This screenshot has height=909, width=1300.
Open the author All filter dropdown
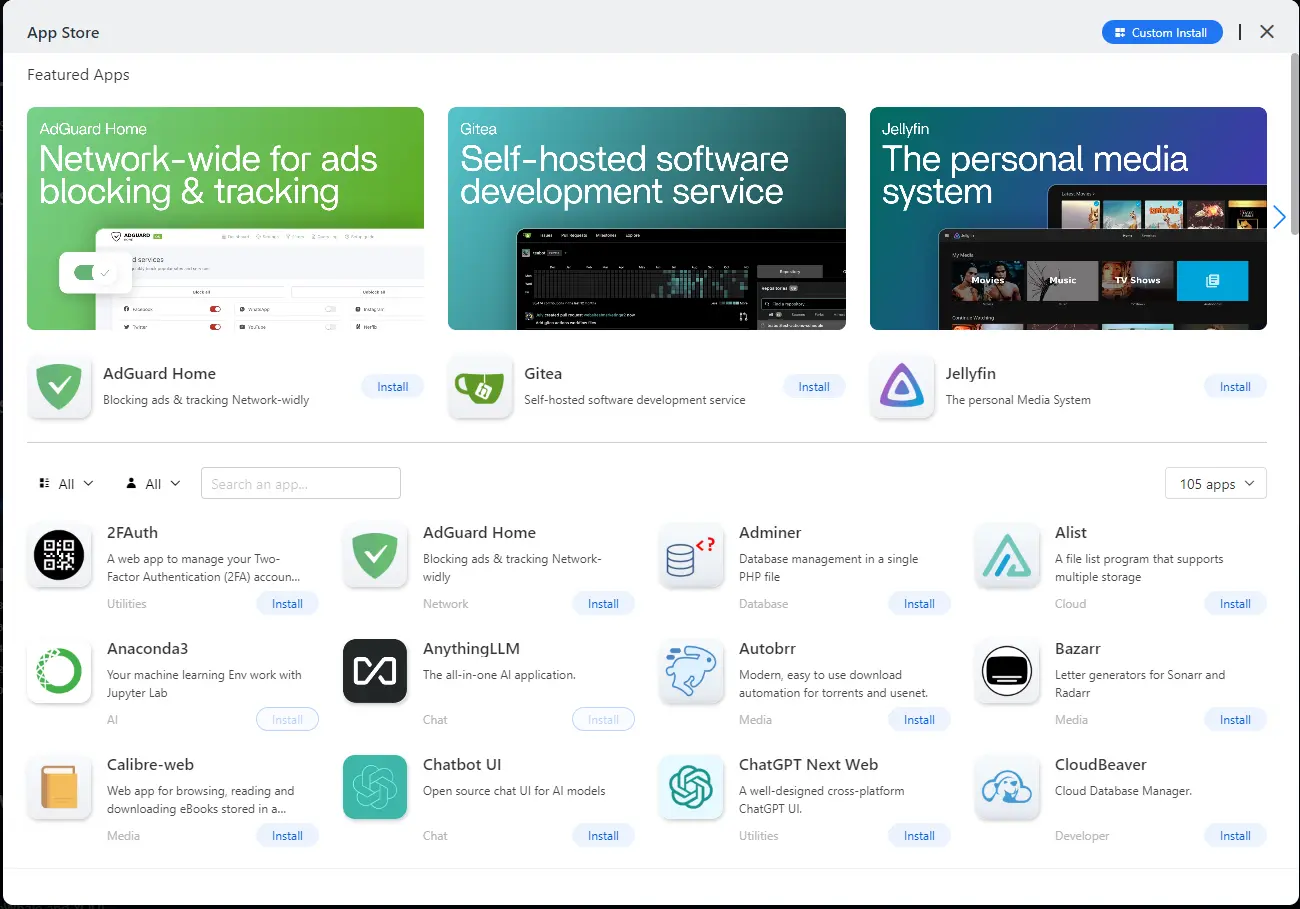pyautogui.click(x=153, y=484)
